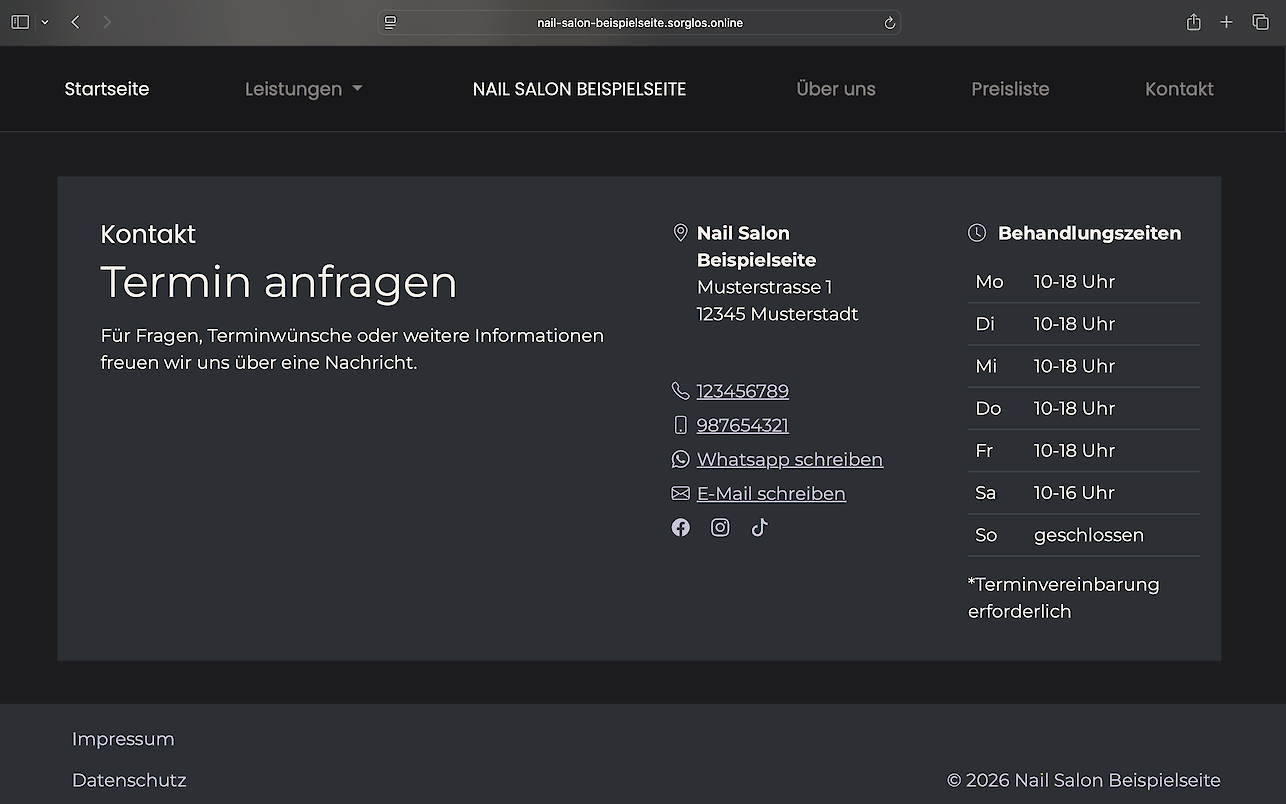Click the E-Mail schreiben link
Viewport: 1286px width, 804px height.
tap(771, 493)
